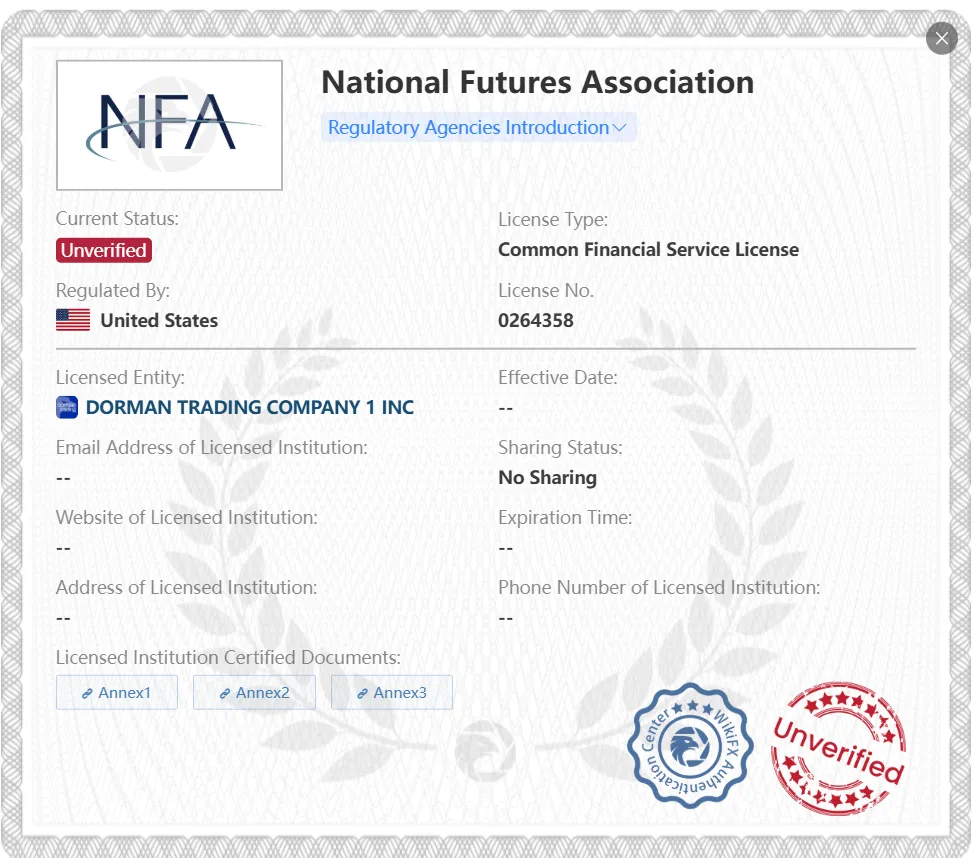Click Common Financial Service License text
Viewport: 974px width, 858px height.
coord(649,250)
